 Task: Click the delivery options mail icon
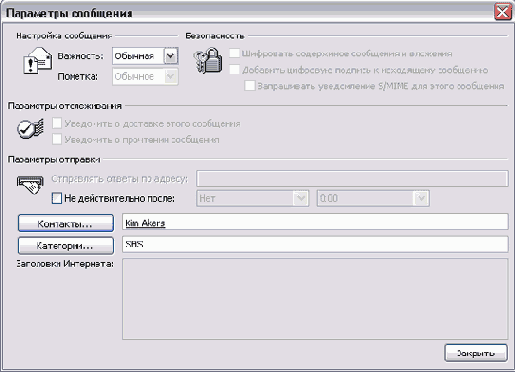click(30, 185)
